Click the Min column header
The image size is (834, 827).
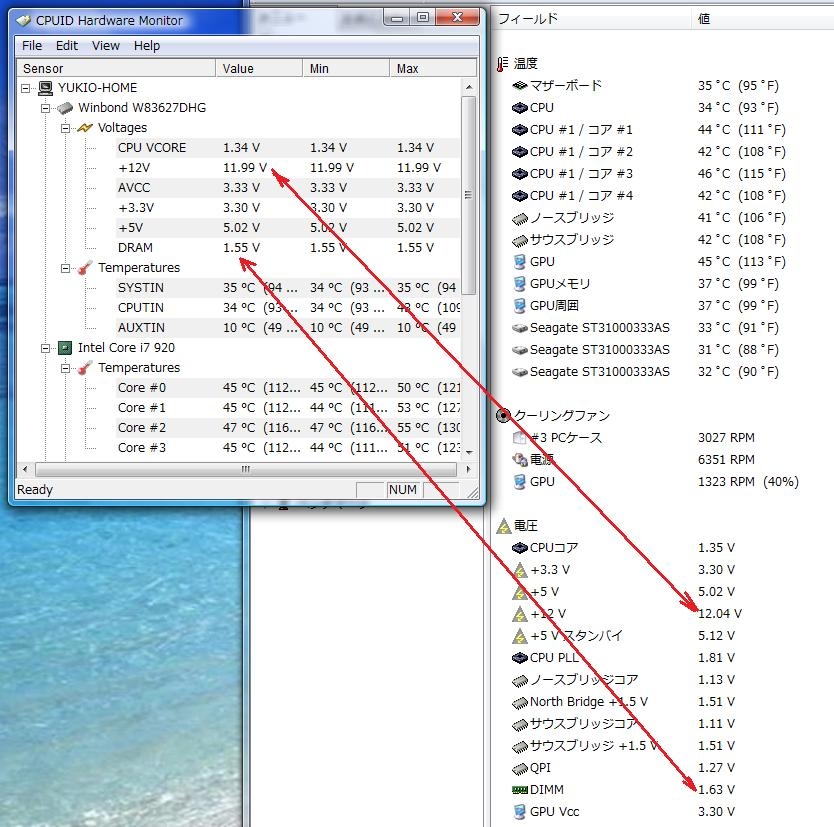(x=346, y=69)
